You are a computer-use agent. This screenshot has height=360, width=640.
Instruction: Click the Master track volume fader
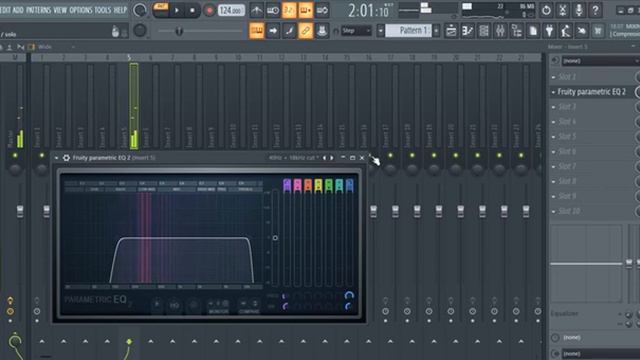coord(20,211)
